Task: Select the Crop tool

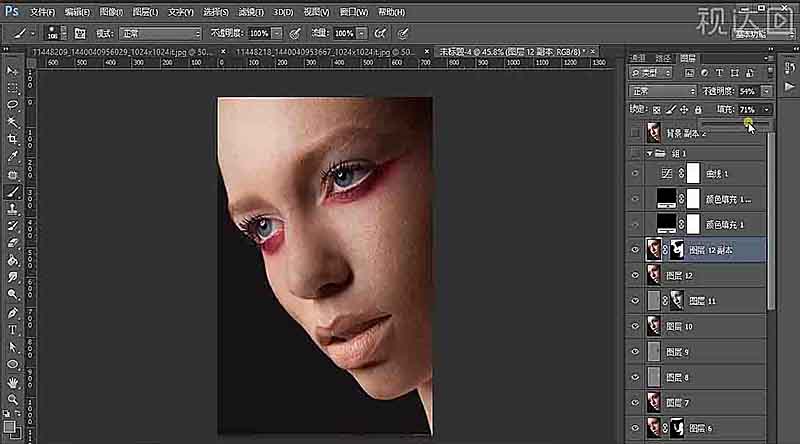Action: coord(12,139)
